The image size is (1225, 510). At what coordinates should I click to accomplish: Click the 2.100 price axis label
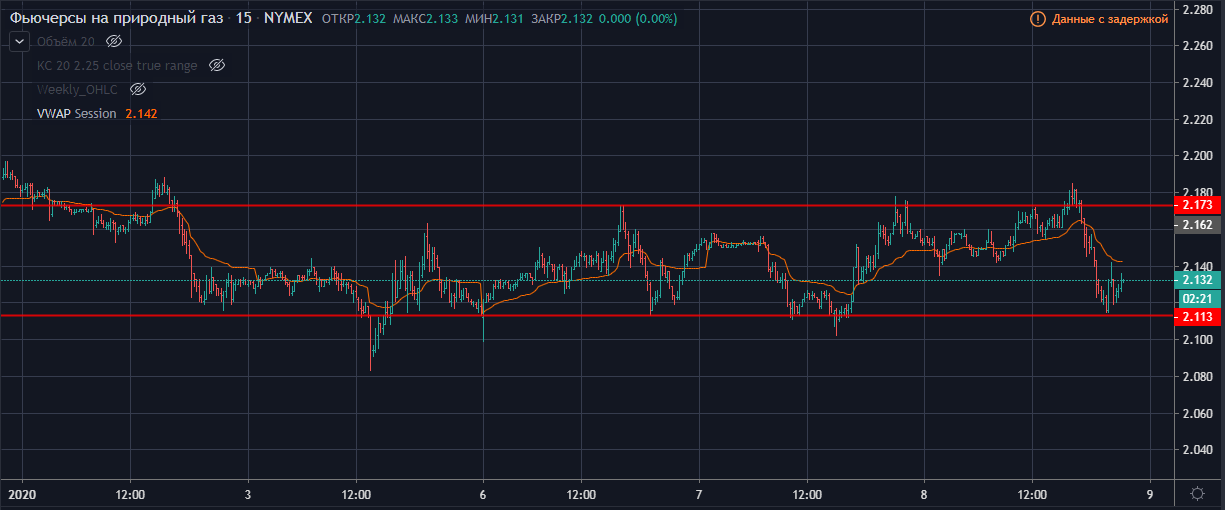(x=1198, y=340)
